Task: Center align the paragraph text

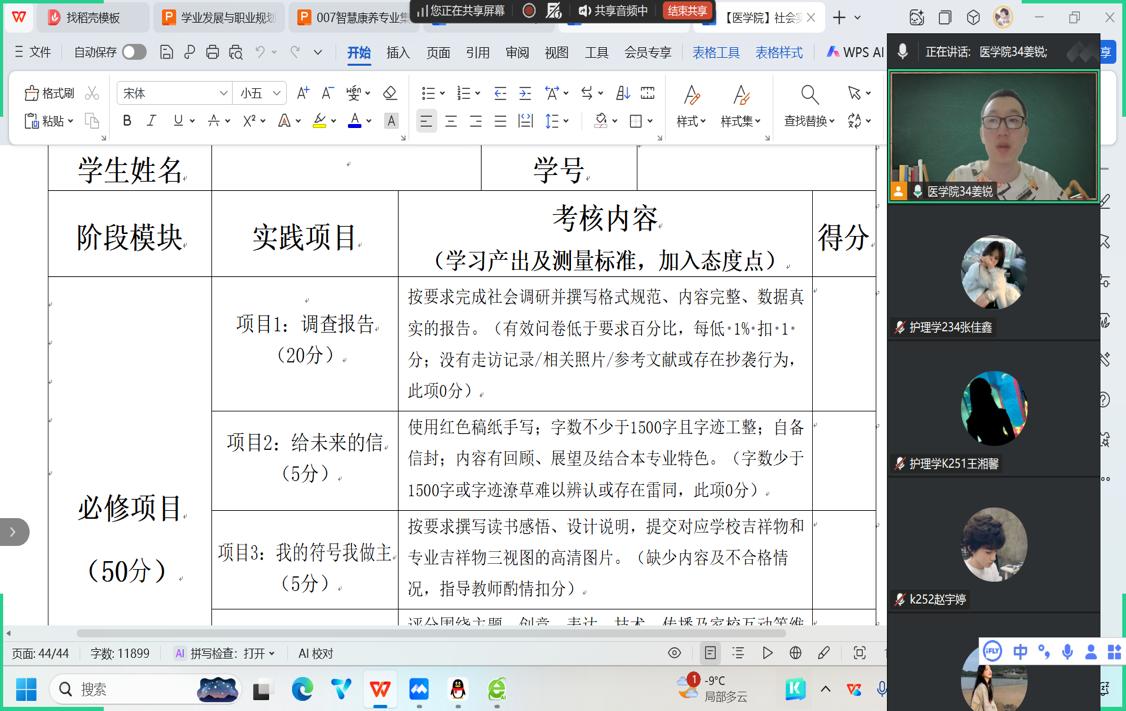Action: (451, 121)
